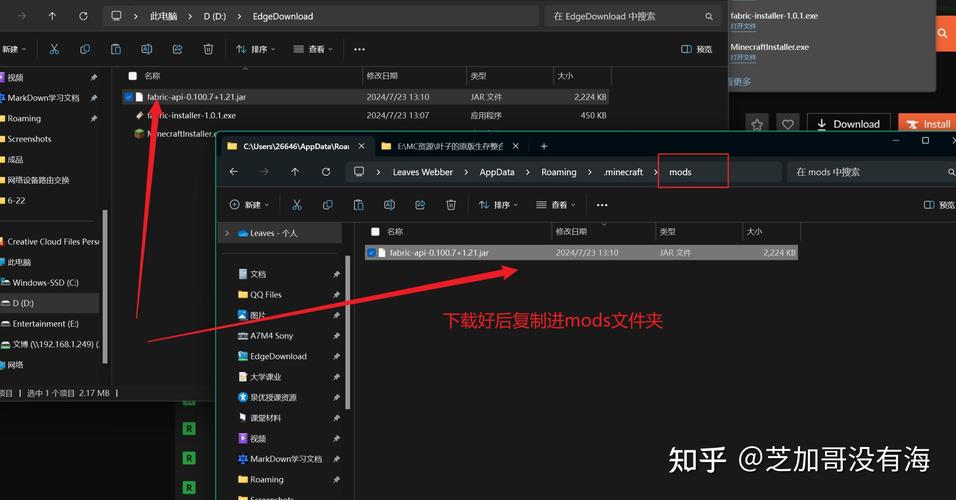Click Cut icon in EdgeDownload window toolbar
Viewport: 956px width, 500px height.
pos(54,49)
